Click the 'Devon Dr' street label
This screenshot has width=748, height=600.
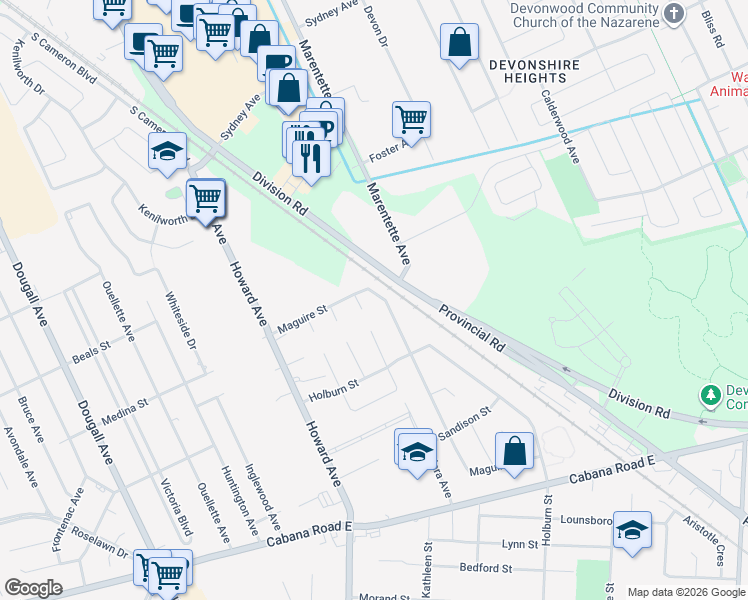[x=376, y=27]
